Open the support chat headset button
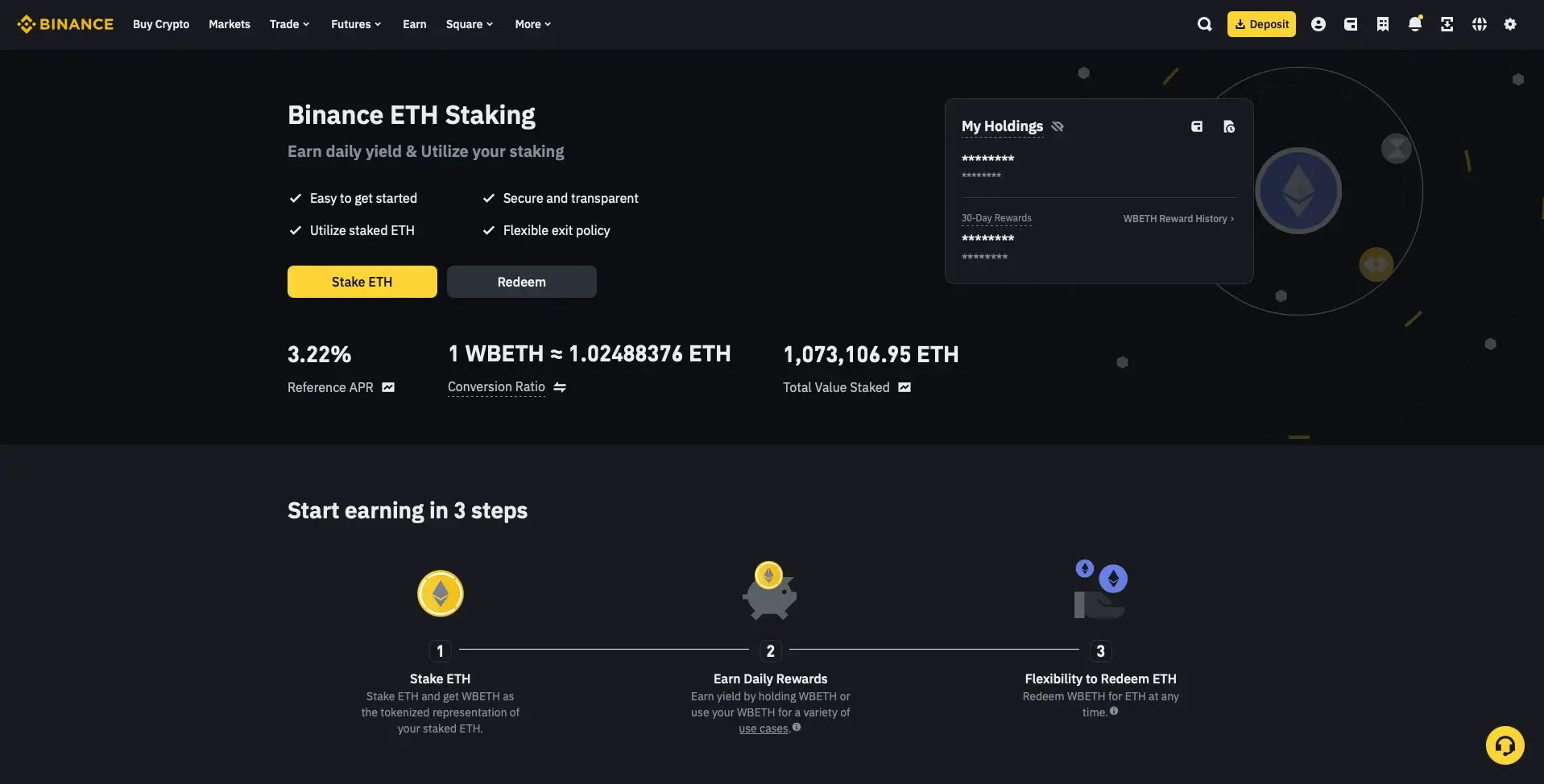This screenshot has height=784, width=1544. click(1505, 745)
